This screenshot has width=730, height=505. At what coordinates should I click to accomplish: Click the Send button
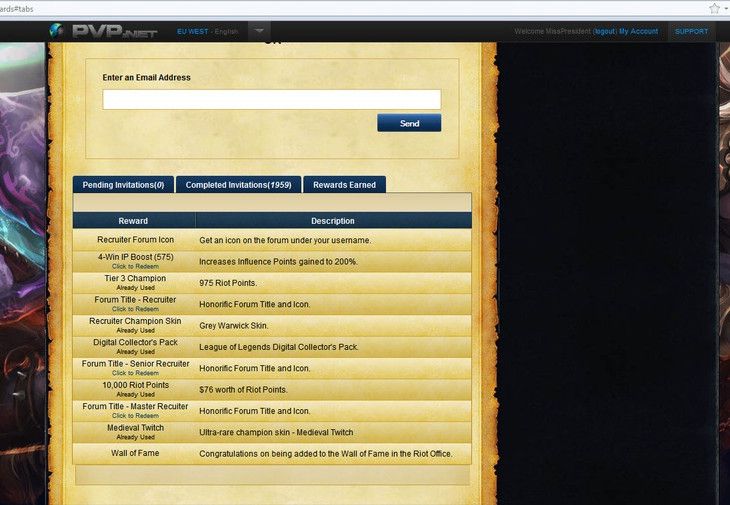[409, 123]
